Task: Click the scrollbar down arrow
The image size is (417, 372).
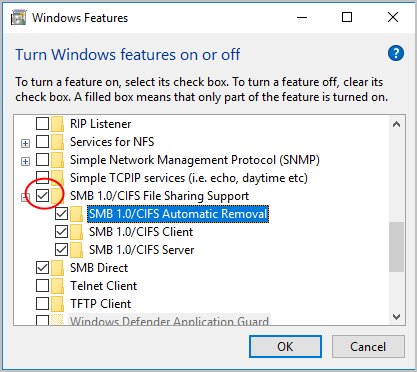Action: [396, 317]
